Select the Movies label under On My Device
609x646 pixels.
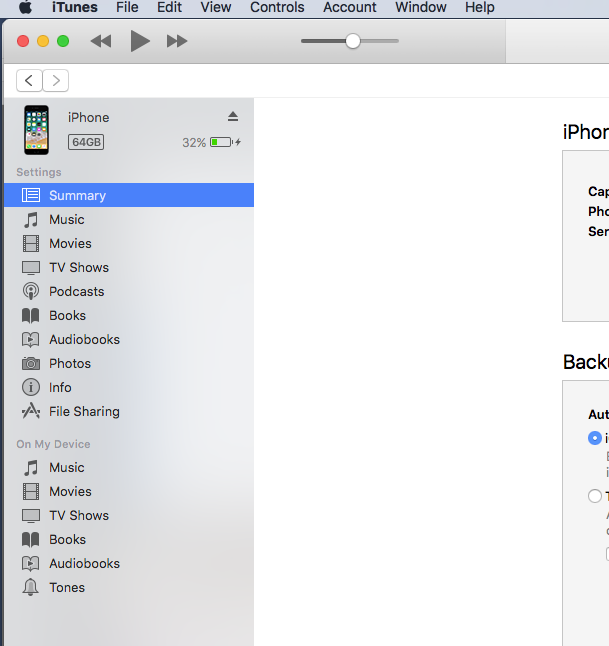(x=70, y=492)
